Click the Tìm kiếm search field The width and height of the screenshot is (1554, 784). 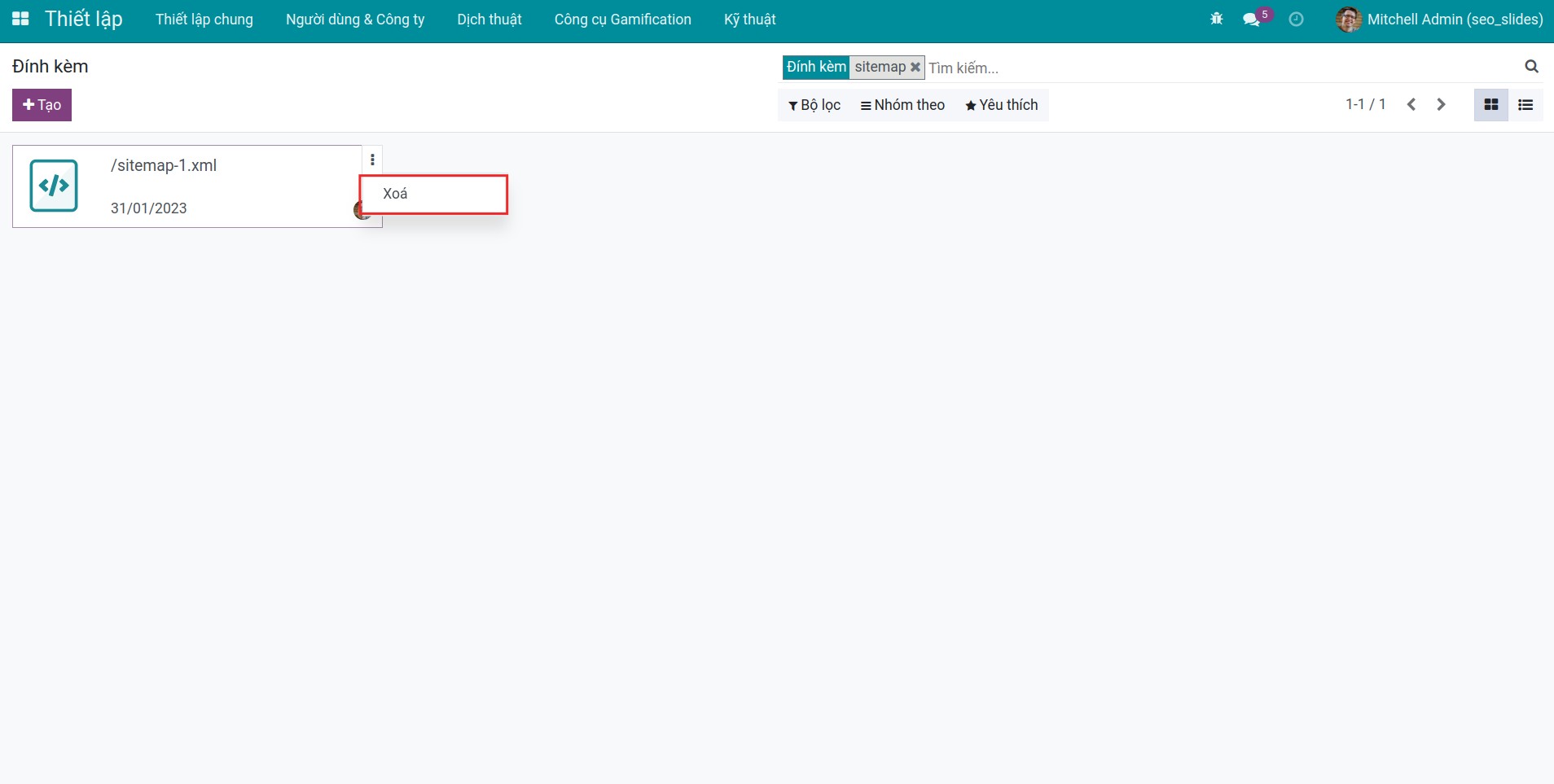1018,68
